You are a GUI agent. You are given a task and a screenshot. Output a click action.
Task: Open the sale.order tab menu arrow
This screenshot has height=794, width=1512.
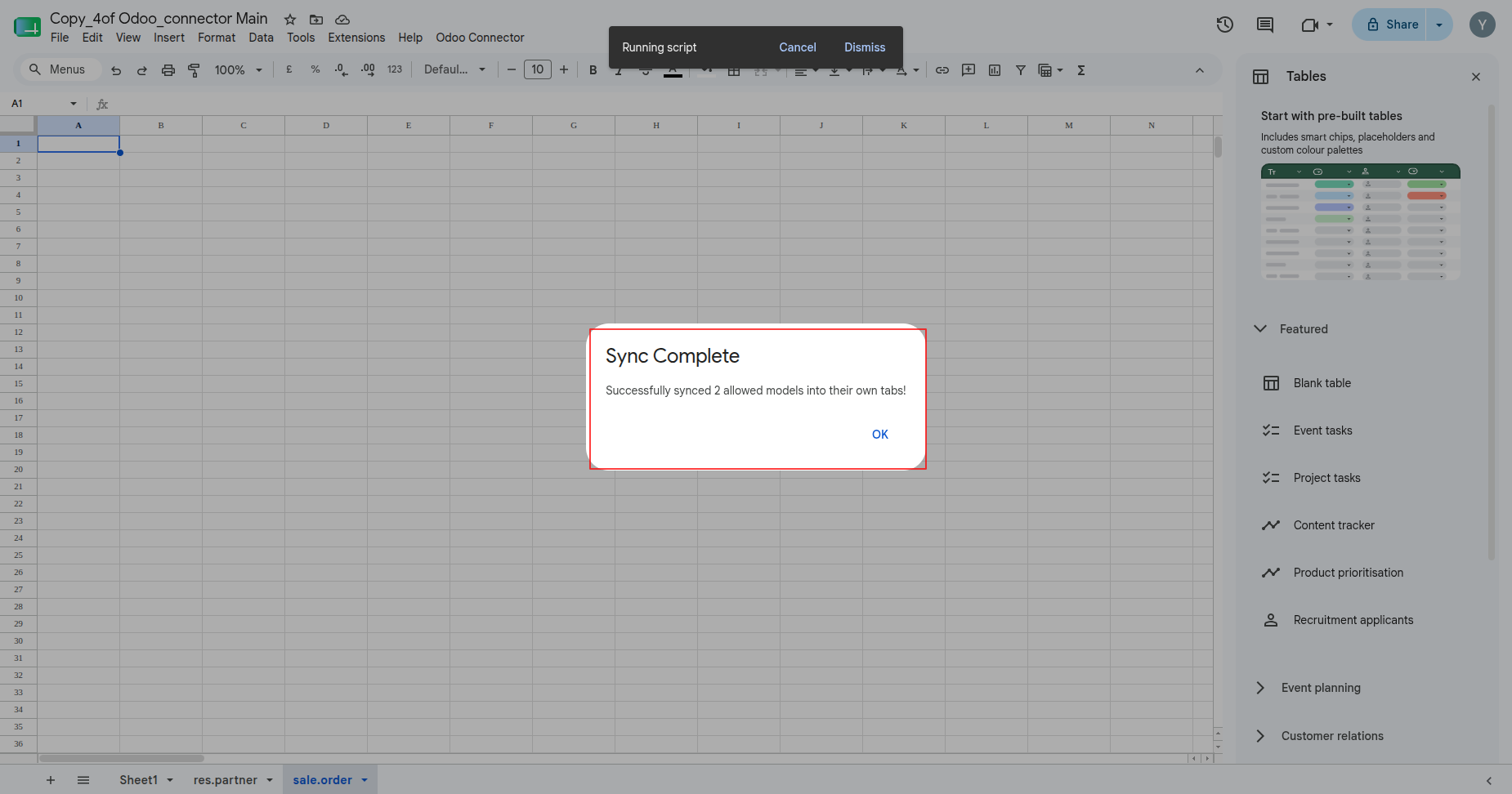365,780
